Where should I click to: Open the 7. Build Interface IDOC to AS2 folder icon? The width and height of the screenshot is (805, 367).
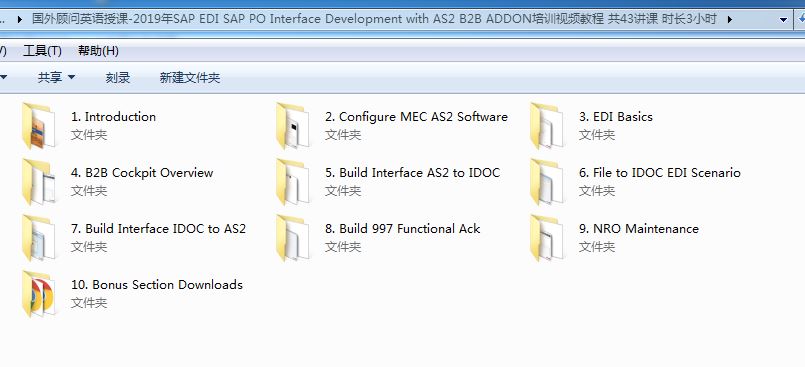coord(39,238)
